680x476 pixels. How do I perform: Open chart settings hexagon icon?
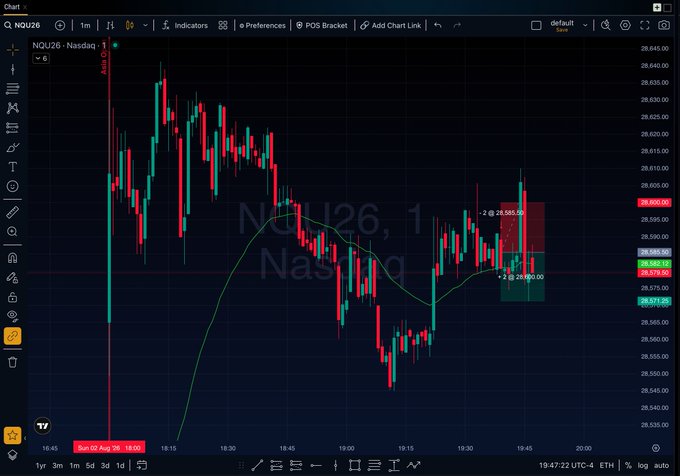click(x=625, y=25)
